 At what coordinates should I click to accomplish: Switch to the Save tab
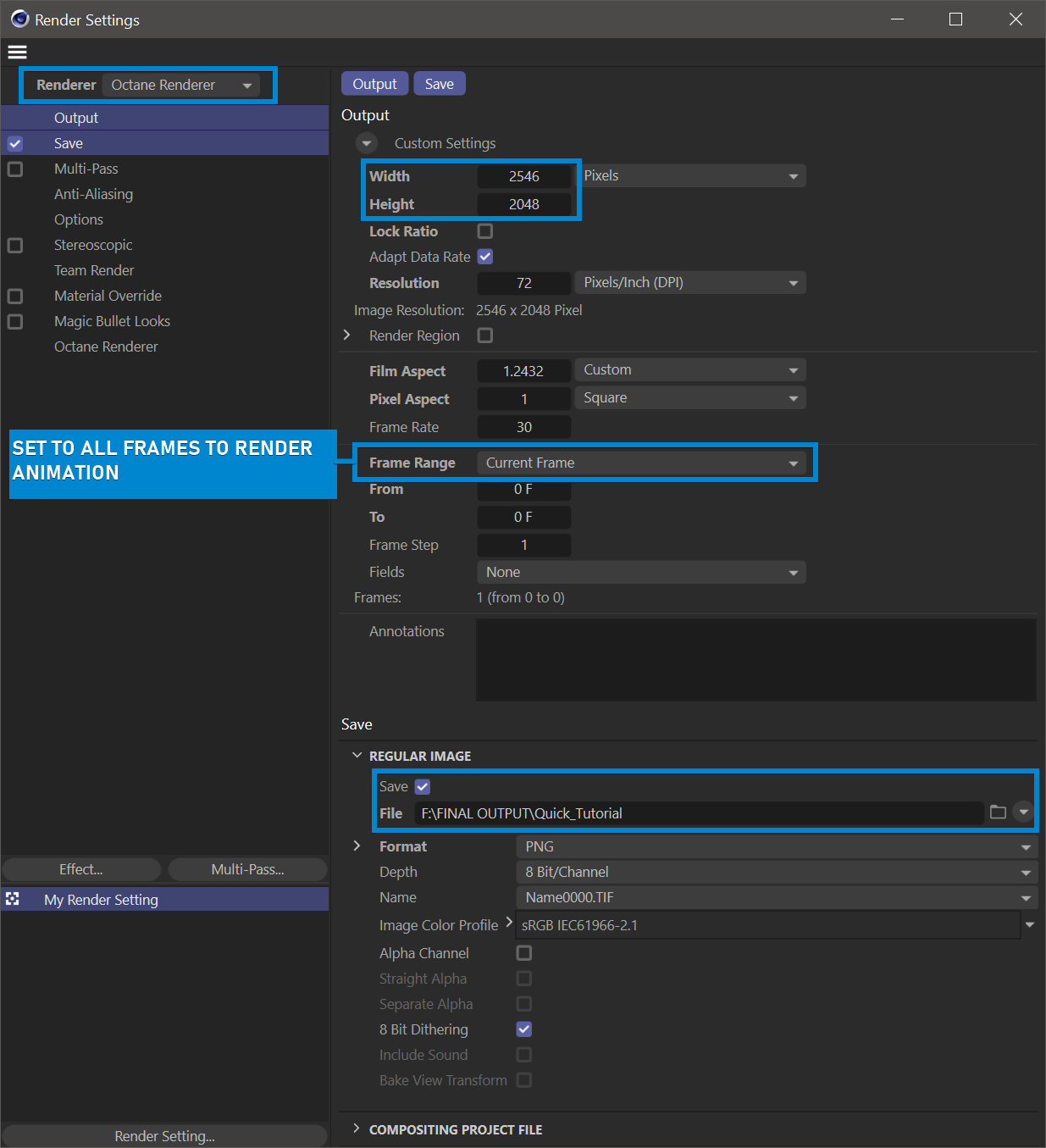[x=439, y=84]
